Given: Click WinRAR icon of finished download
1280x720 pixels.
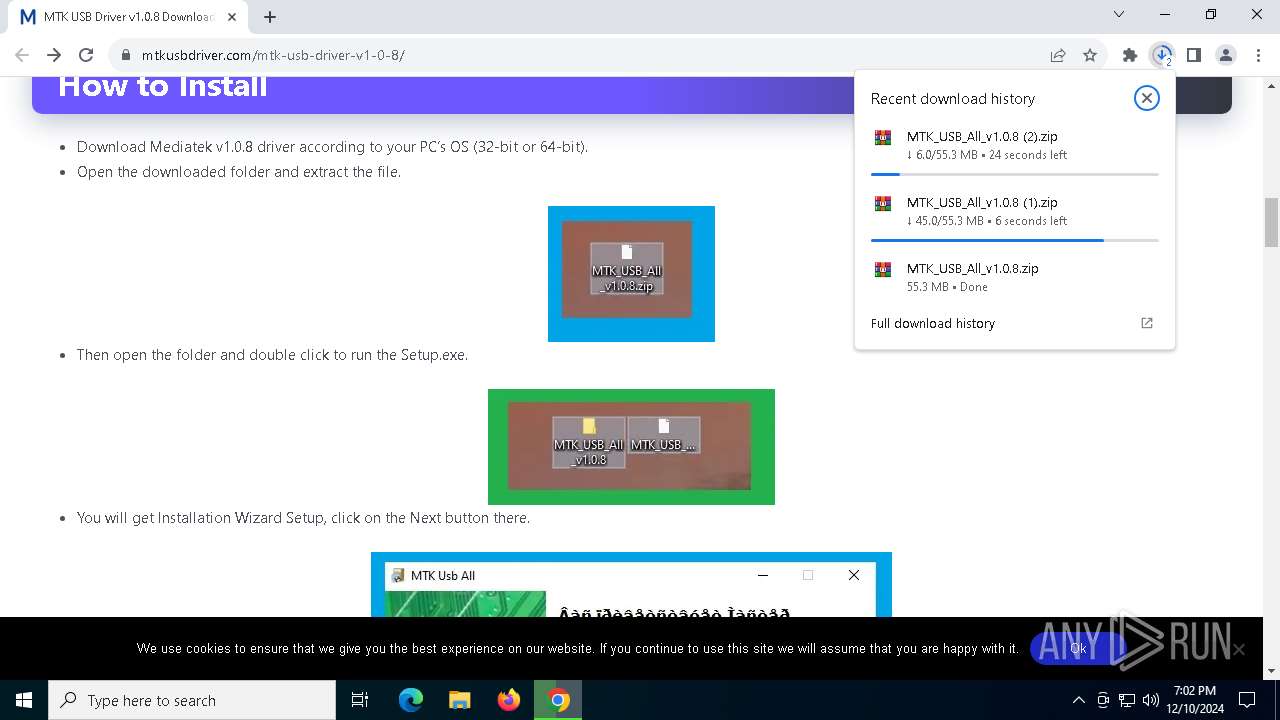Looking at the screenshot, I should coord(882,270).
